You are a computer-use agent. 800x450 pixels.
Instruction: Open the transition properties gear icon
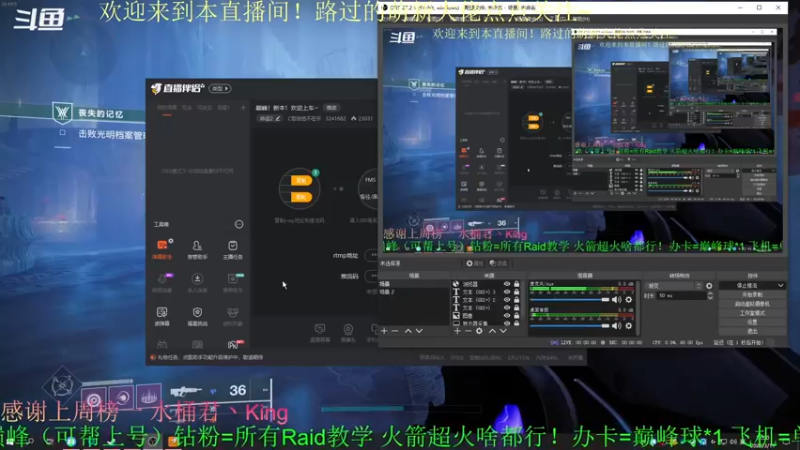(x=709, y=286)
